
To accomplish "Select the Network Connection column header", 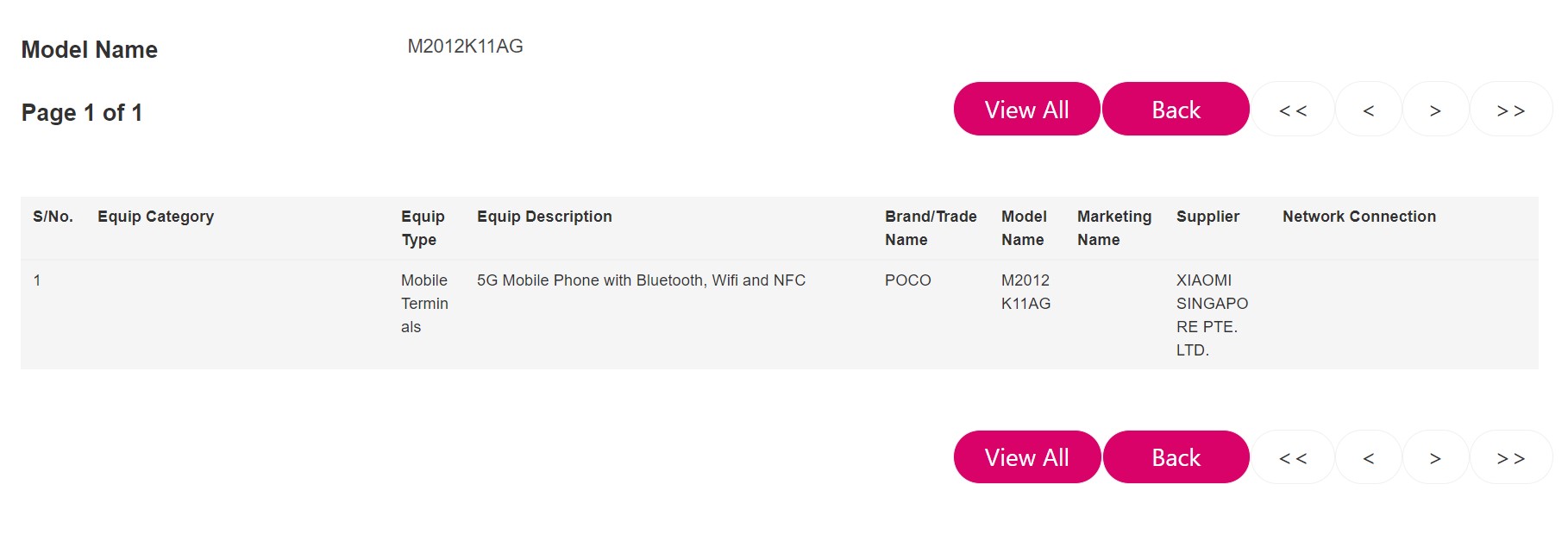I will coord(1359,217).
